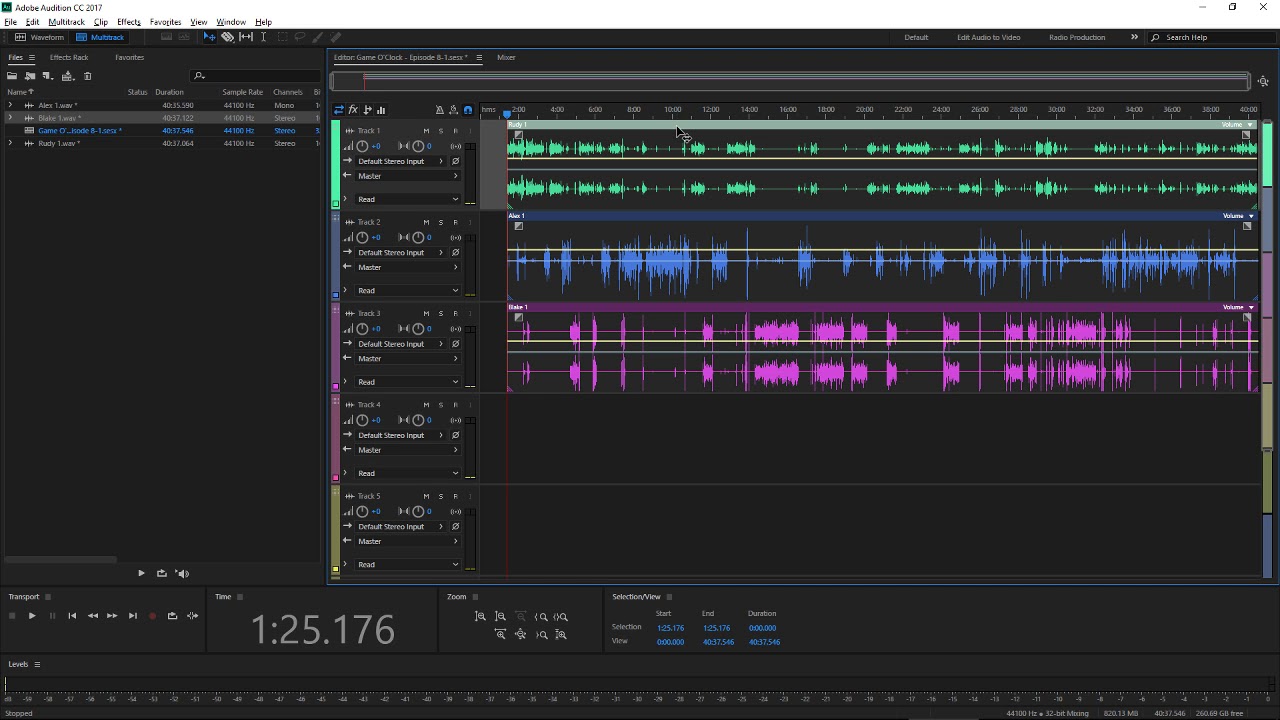Viewport: 1280px width, 720px height.
Task: Click Track 1 stereo pan knob
Action: coord(417,146)
